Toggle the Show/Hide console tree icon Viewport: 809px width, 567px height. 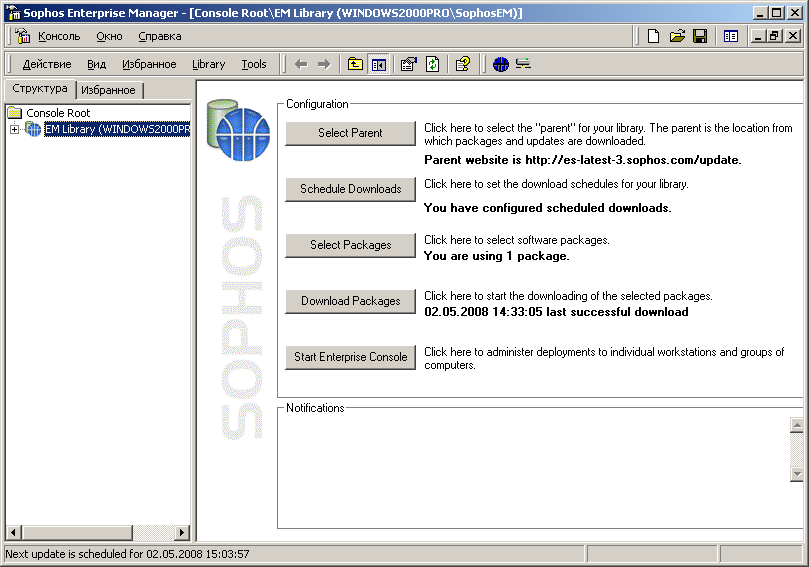[379, 64]
